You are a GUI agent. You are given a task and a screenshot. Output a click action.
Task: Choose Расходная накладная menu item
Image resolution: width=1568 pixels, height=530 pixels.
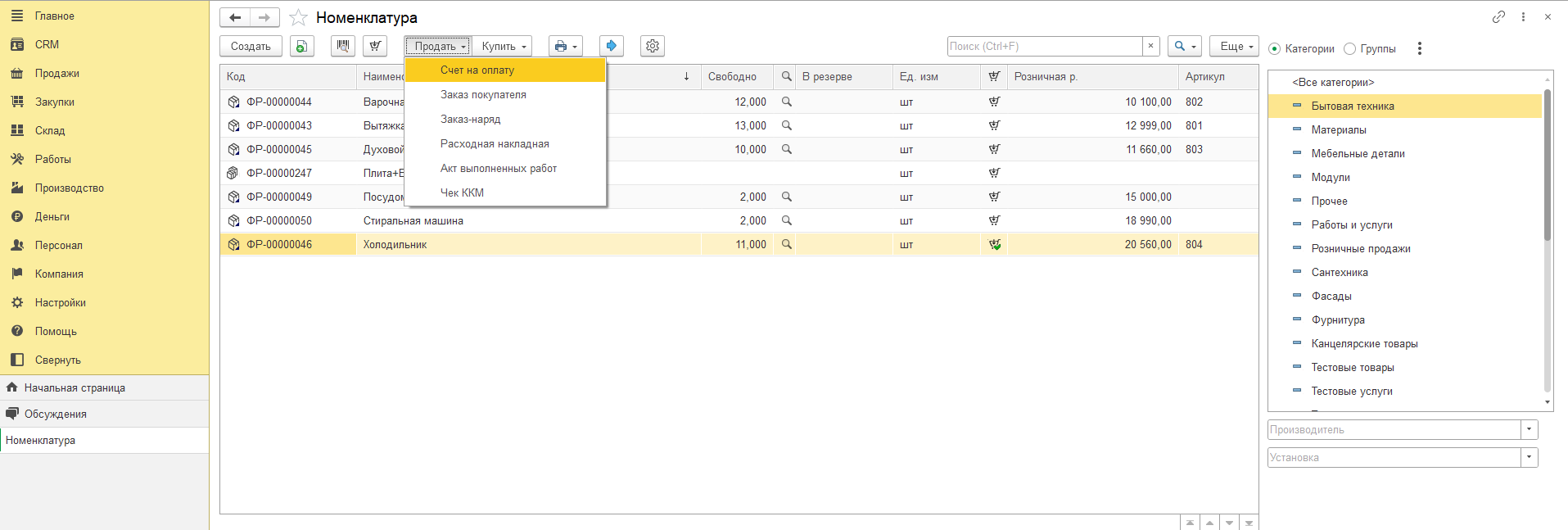[505, 143]
